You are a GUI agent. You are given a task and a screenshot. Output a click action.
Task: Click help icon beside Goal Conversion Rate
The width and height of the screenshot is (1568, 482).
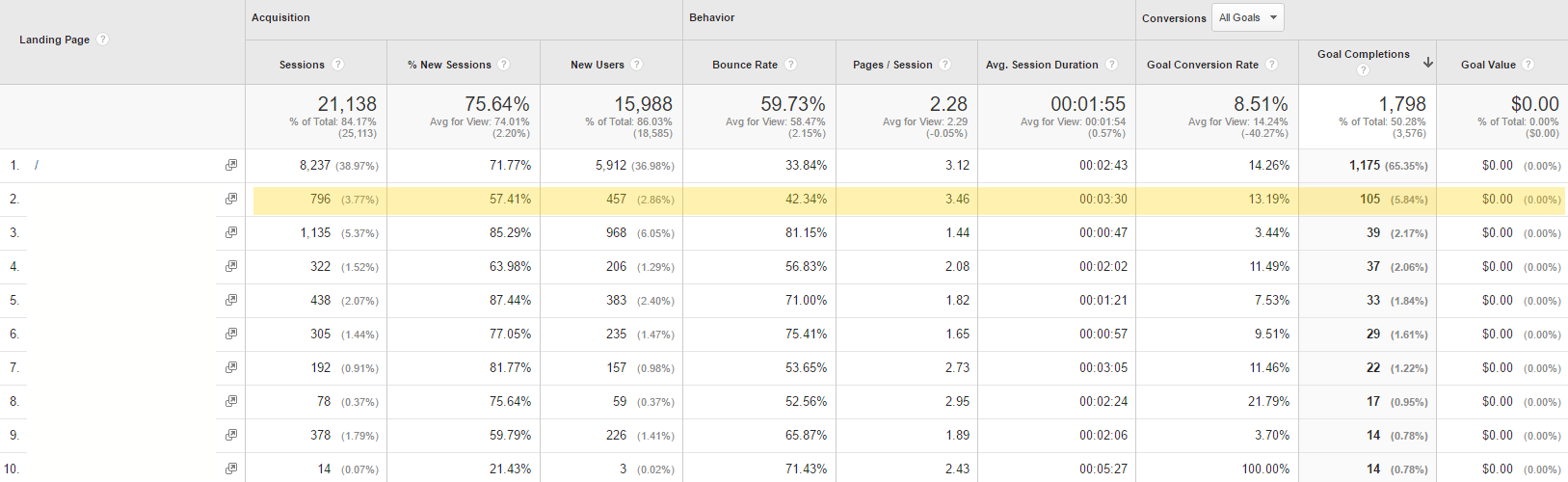point(1271,65)
